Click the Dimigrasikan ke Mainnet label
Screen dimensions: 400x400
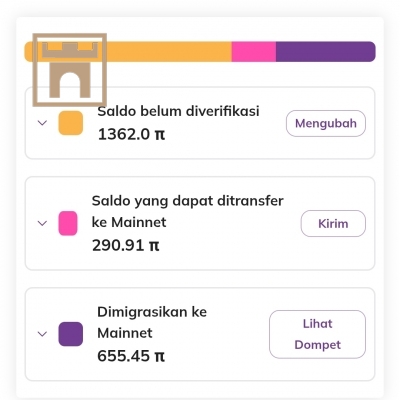pos(152,322)
